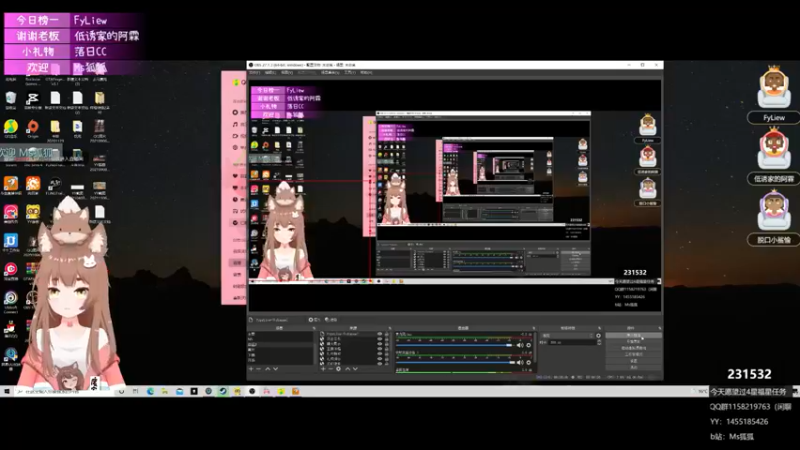Select the music note icon in the pink sidebar window
Image resolution: width=800 pixels, height=450 pixels.
point(235,124)
